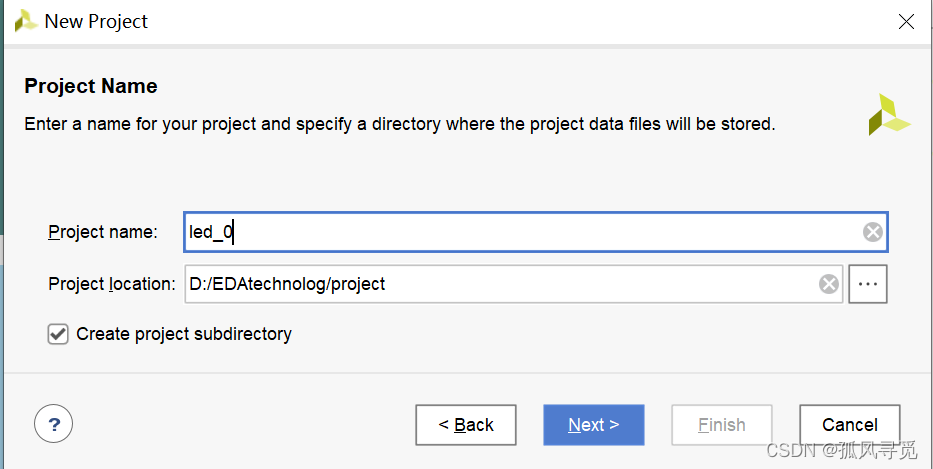
Task: Browse for project location with ellipsis button
Action: 868,284
